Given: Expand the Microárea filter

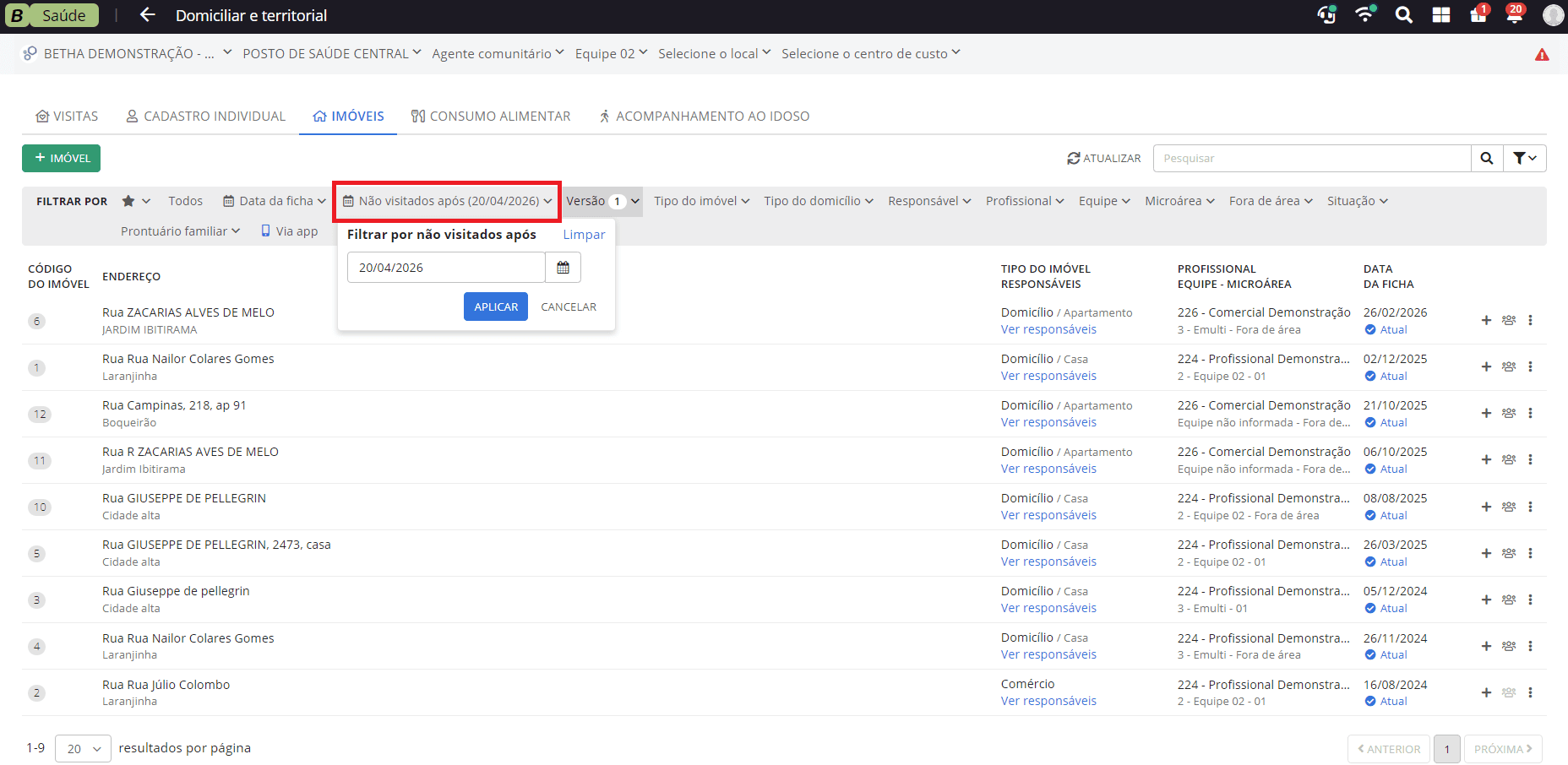Looking at the screenshot, I should (1179, 201).
